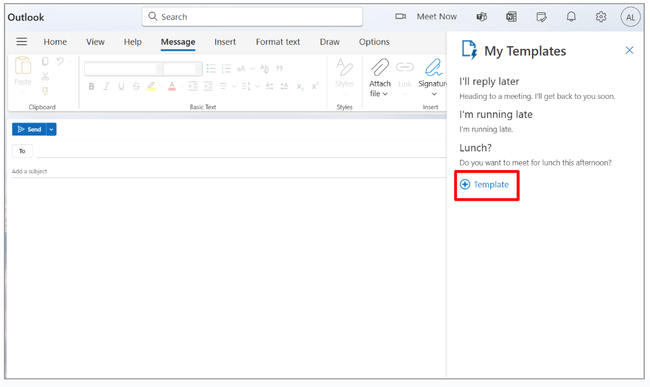
Task: Toggle Superscript formatting
Action: [315, 86]
